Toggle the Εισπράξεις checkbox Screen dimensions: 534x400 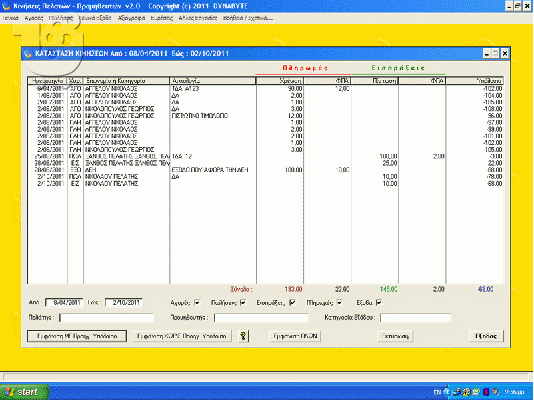[292, 302]
